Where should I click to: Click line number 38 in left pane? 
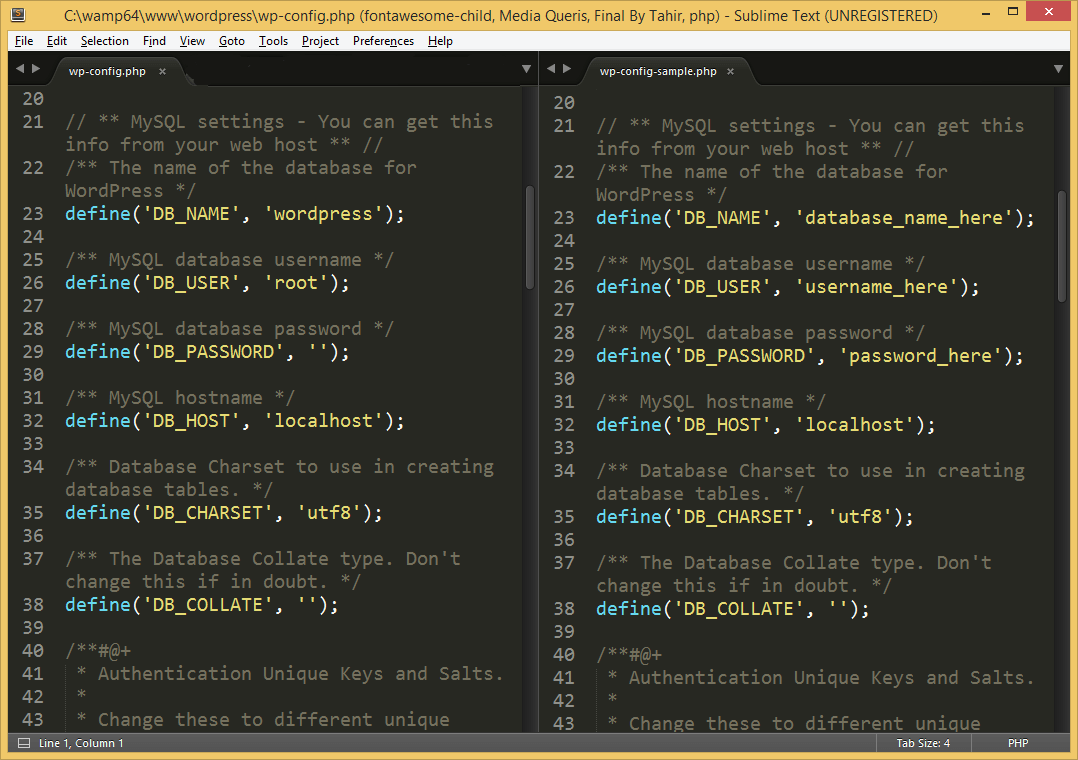33,605
